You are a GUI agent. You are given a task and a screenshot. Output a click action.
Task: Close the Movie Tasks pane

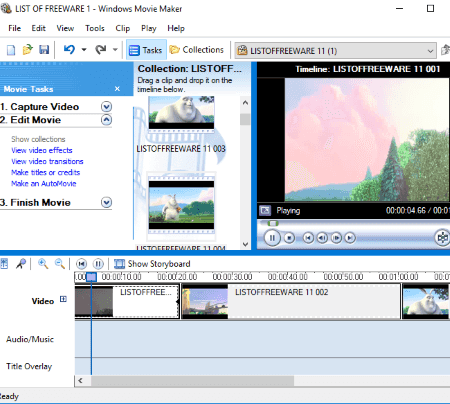coord(117,89)
